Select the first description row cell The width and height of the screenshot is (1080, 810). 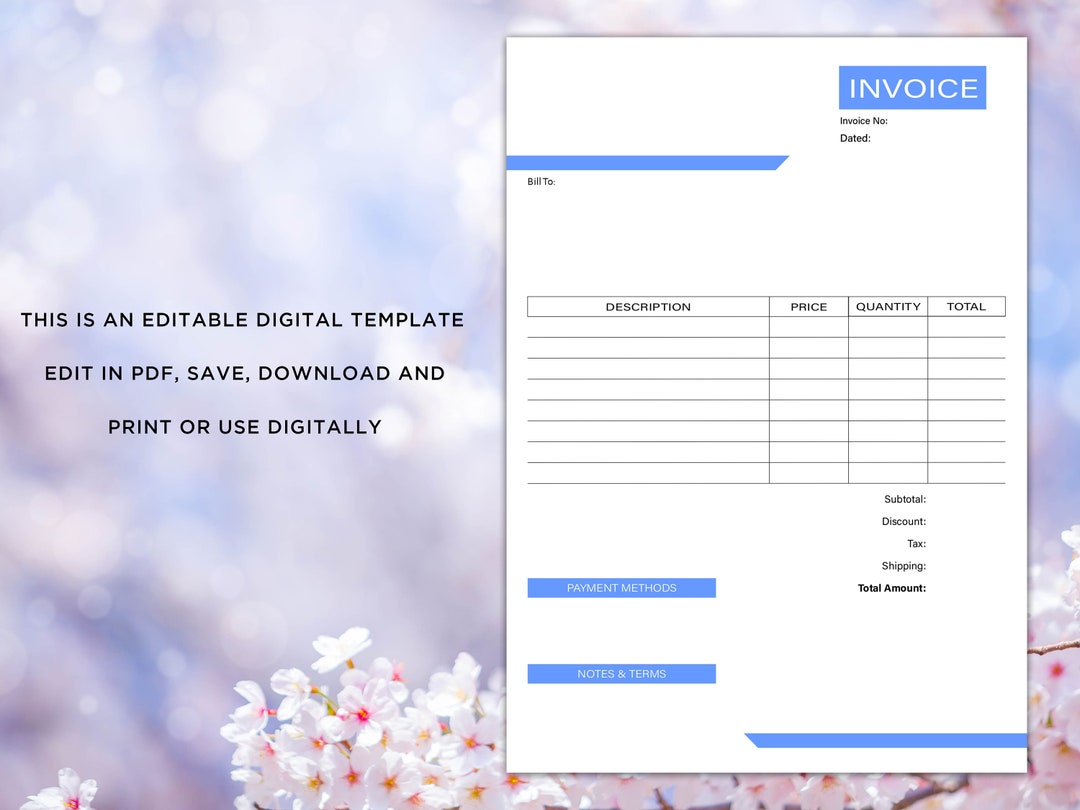[x=648, y=327]
